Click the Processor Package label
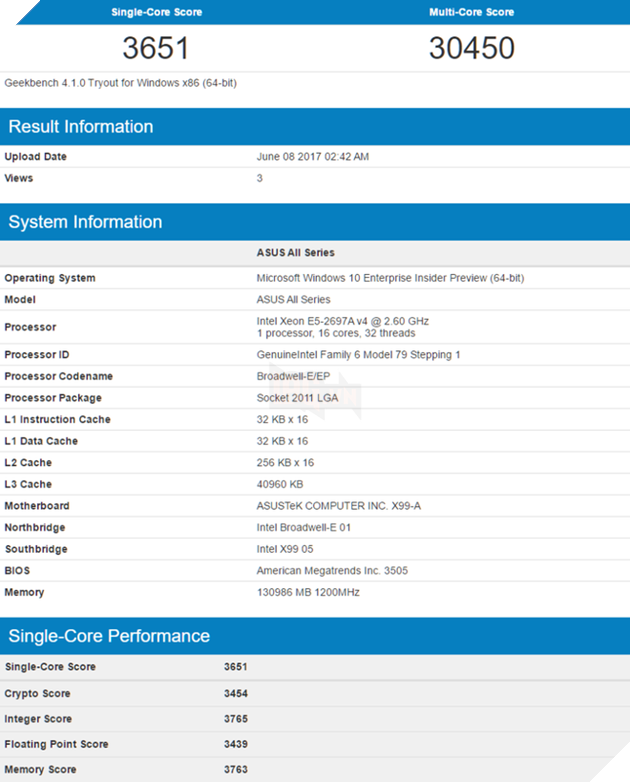The width and height of the screenshot is (630, 782). click(53, 398)
